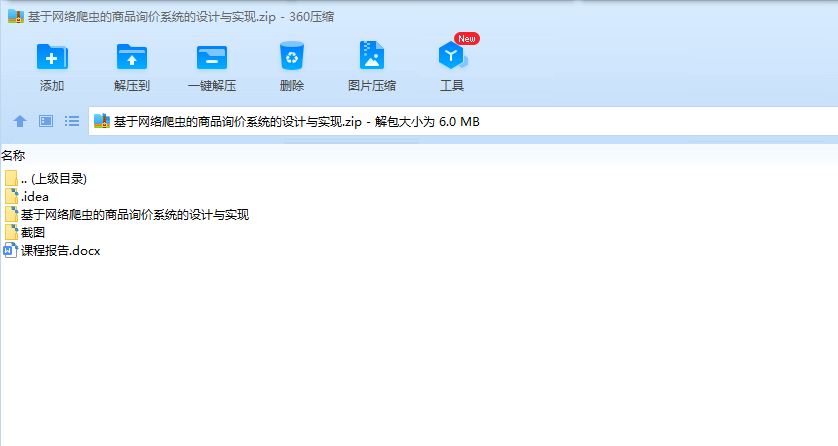Open the 图片压缩 image compression tool

(x=371, y=55)
